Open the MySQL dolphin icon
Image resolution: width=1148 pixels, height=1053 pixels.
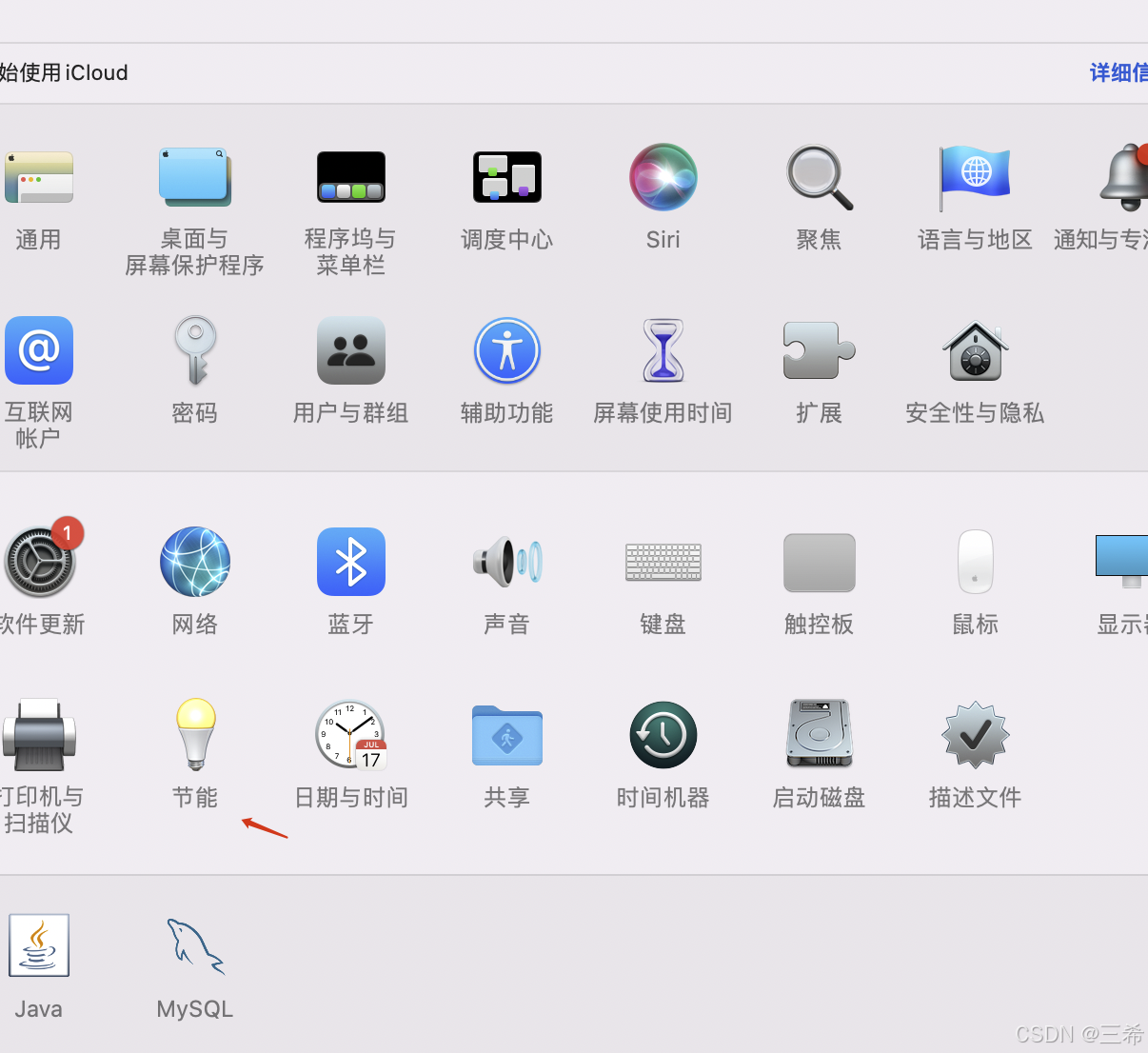pos(195,946)
